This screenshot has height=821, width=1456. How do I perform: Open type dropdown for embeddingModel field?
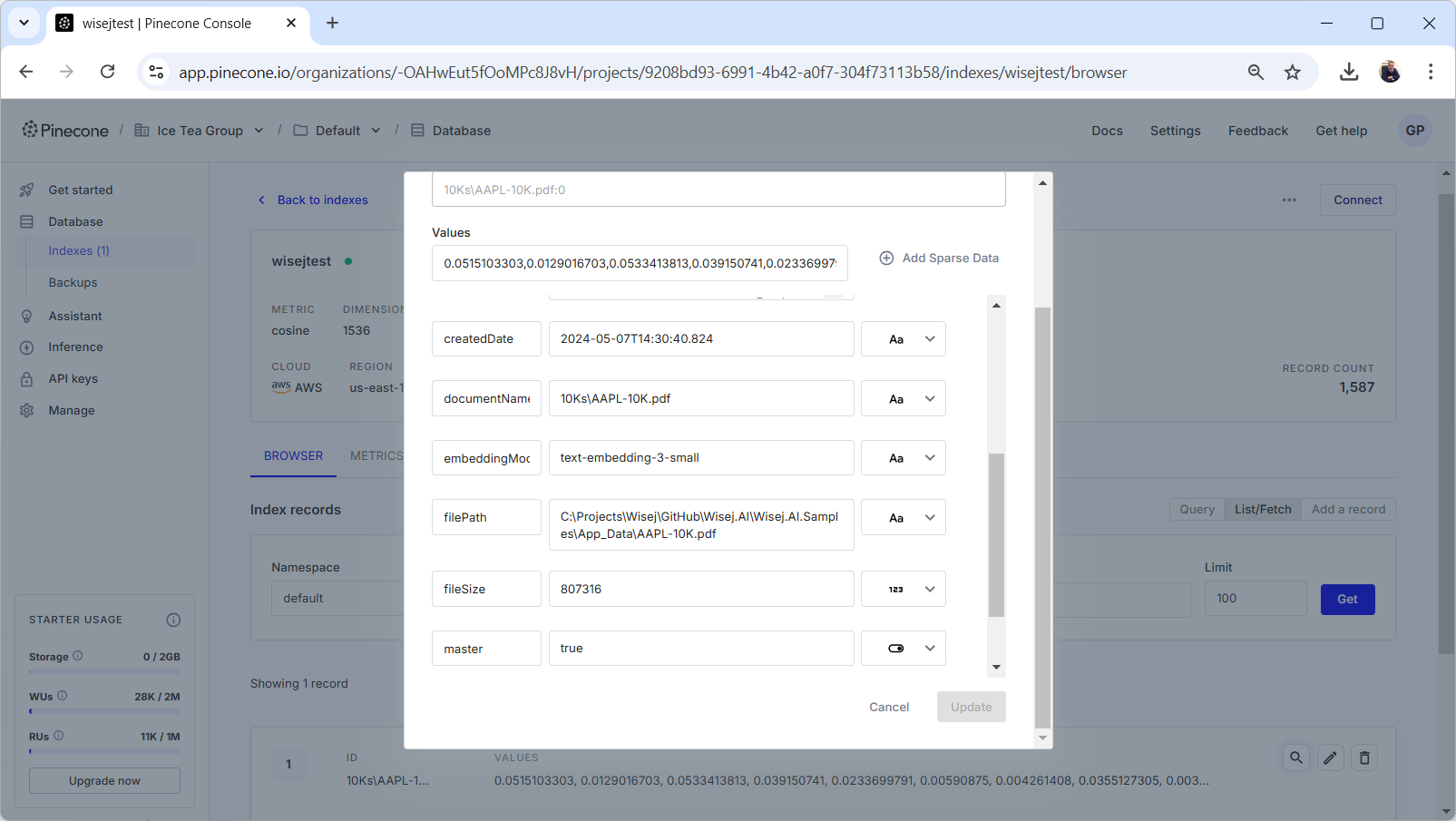point(904,458)
